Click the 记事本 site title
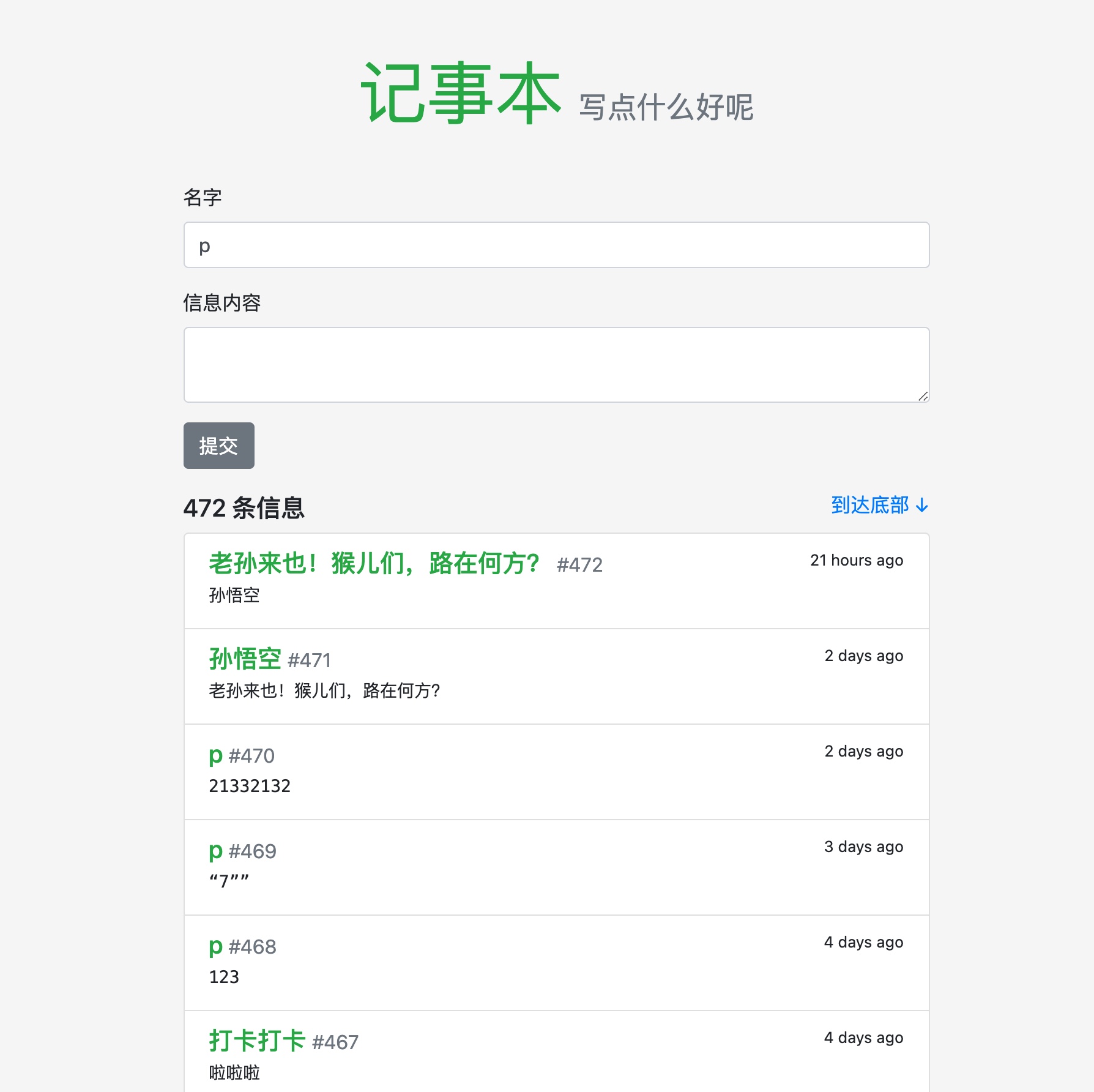This screenshot has width=1094, height=1092. [x=461, y=93]
